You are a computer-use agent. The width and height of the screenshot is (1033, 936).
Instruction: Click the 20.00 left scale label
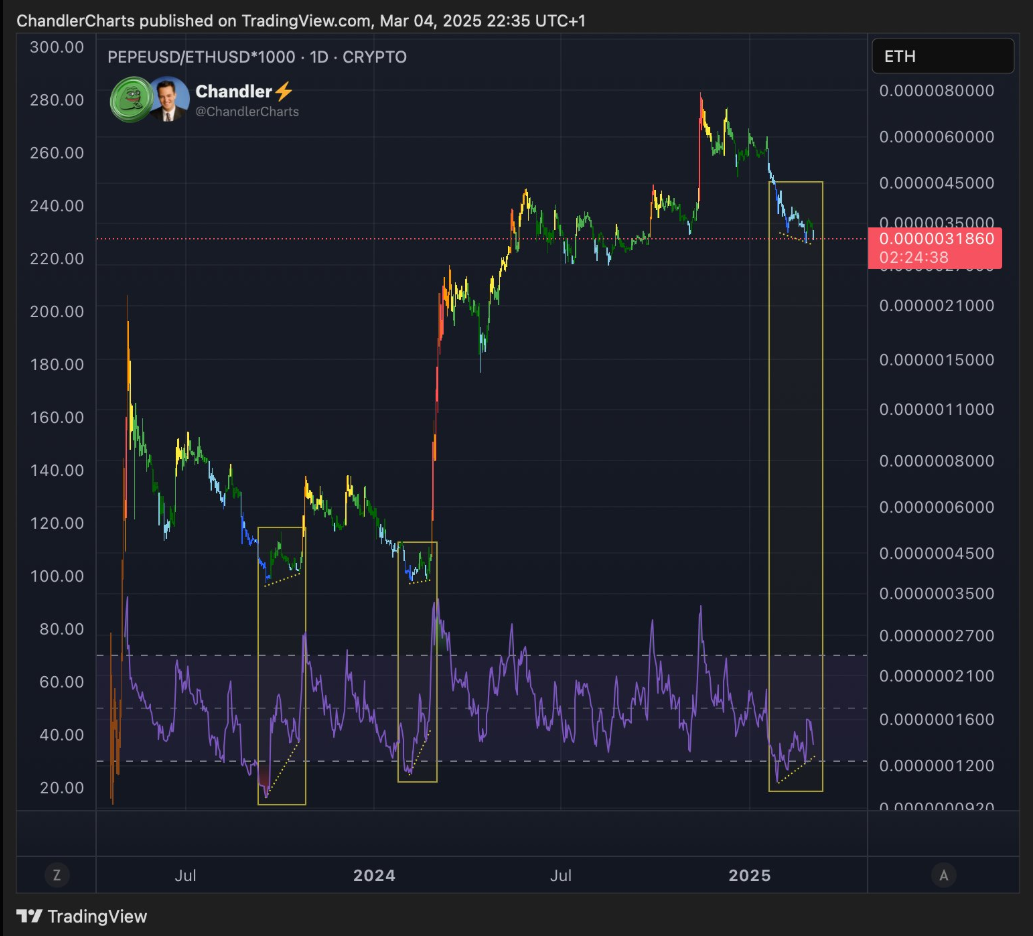click(59, 787)
